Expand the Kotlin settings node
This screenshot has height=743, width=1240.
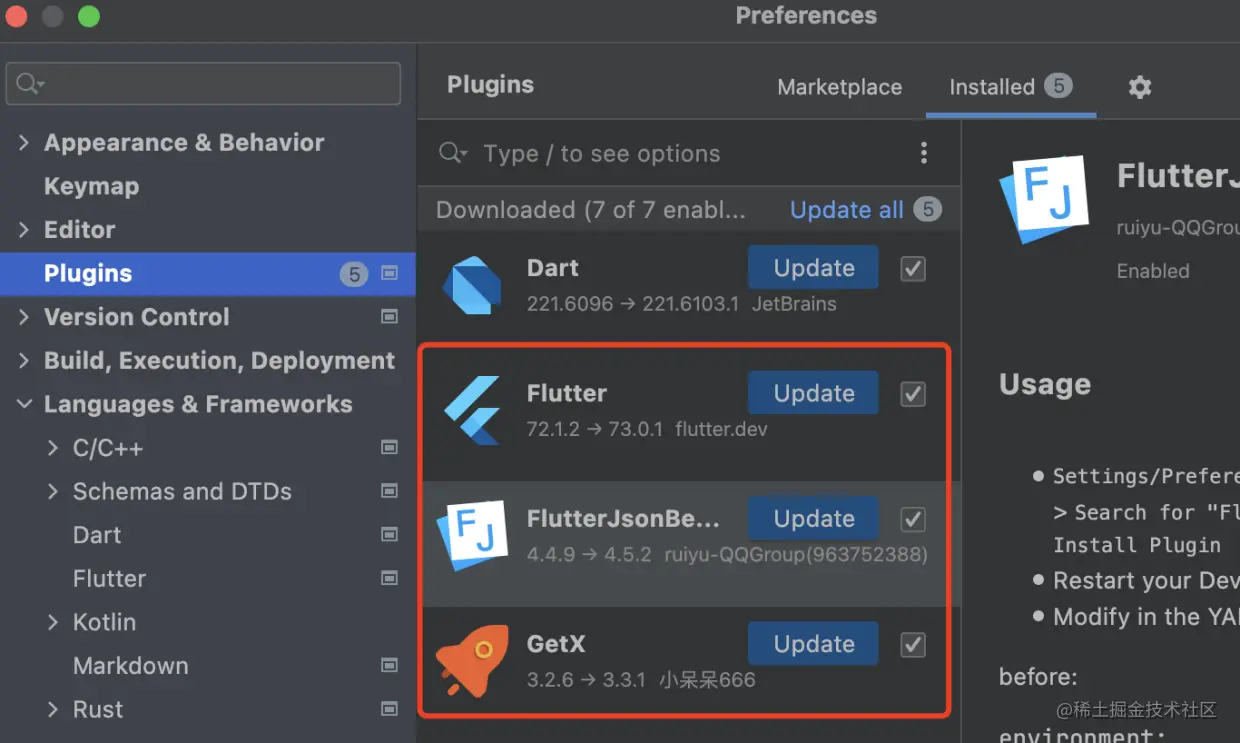(53, 622)
